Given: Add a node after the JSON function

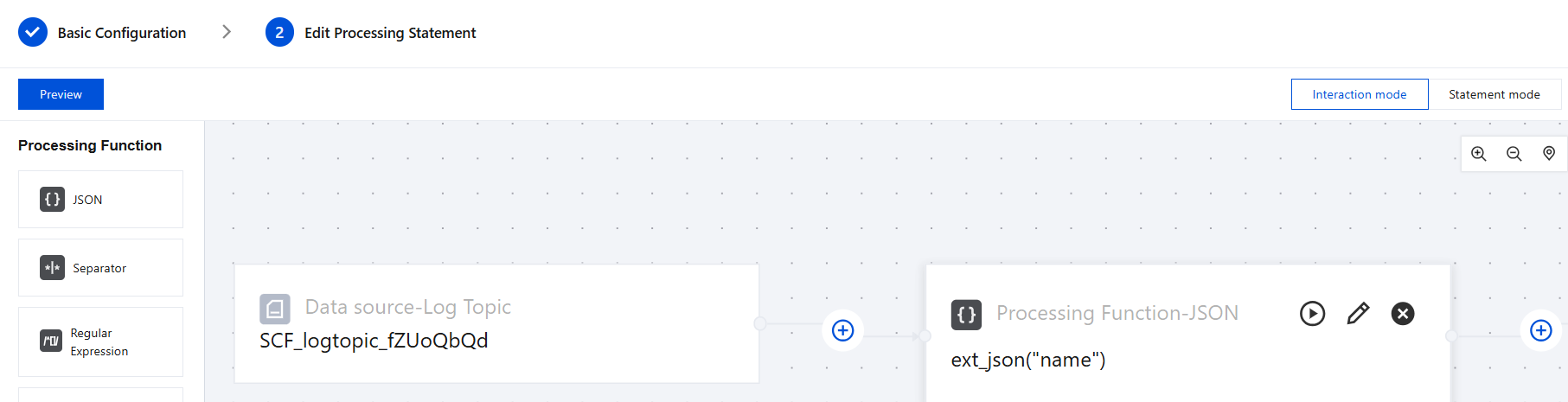Looking at the screenshot, I should click(x=1540, y=330).
